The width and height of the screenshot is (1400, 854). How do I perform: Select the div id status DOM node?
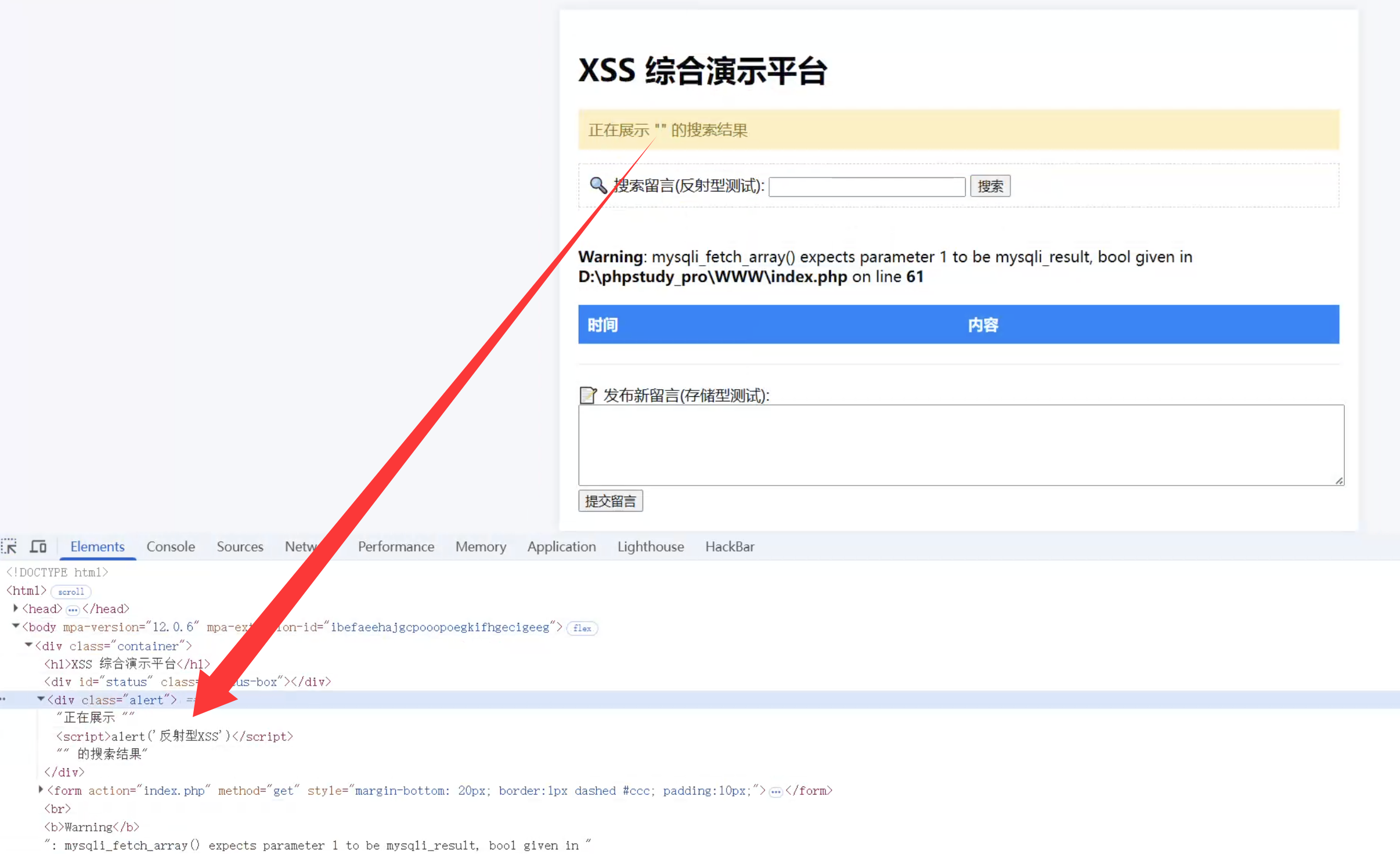pyautogui.click(x=187, y=682)
